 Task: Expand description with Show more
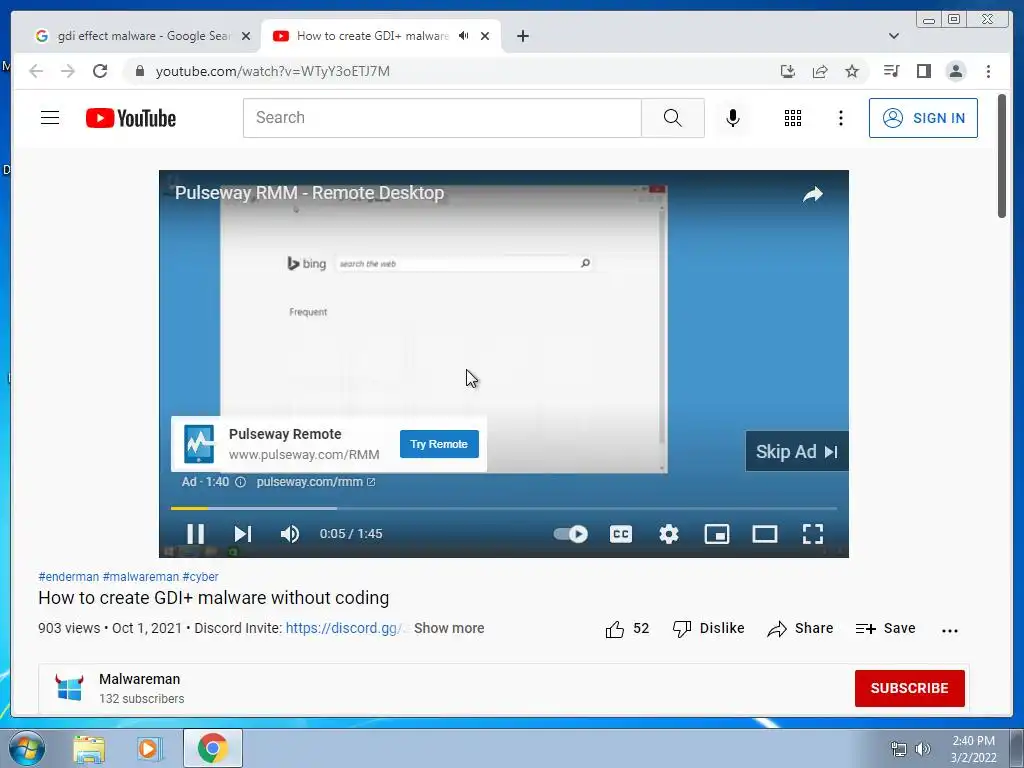[x=449, y=628]
